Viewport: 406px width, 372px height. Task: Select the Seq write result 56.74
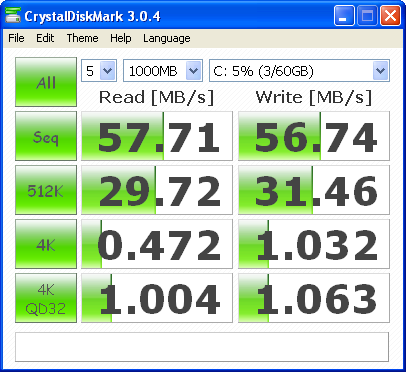pos(314,136)
